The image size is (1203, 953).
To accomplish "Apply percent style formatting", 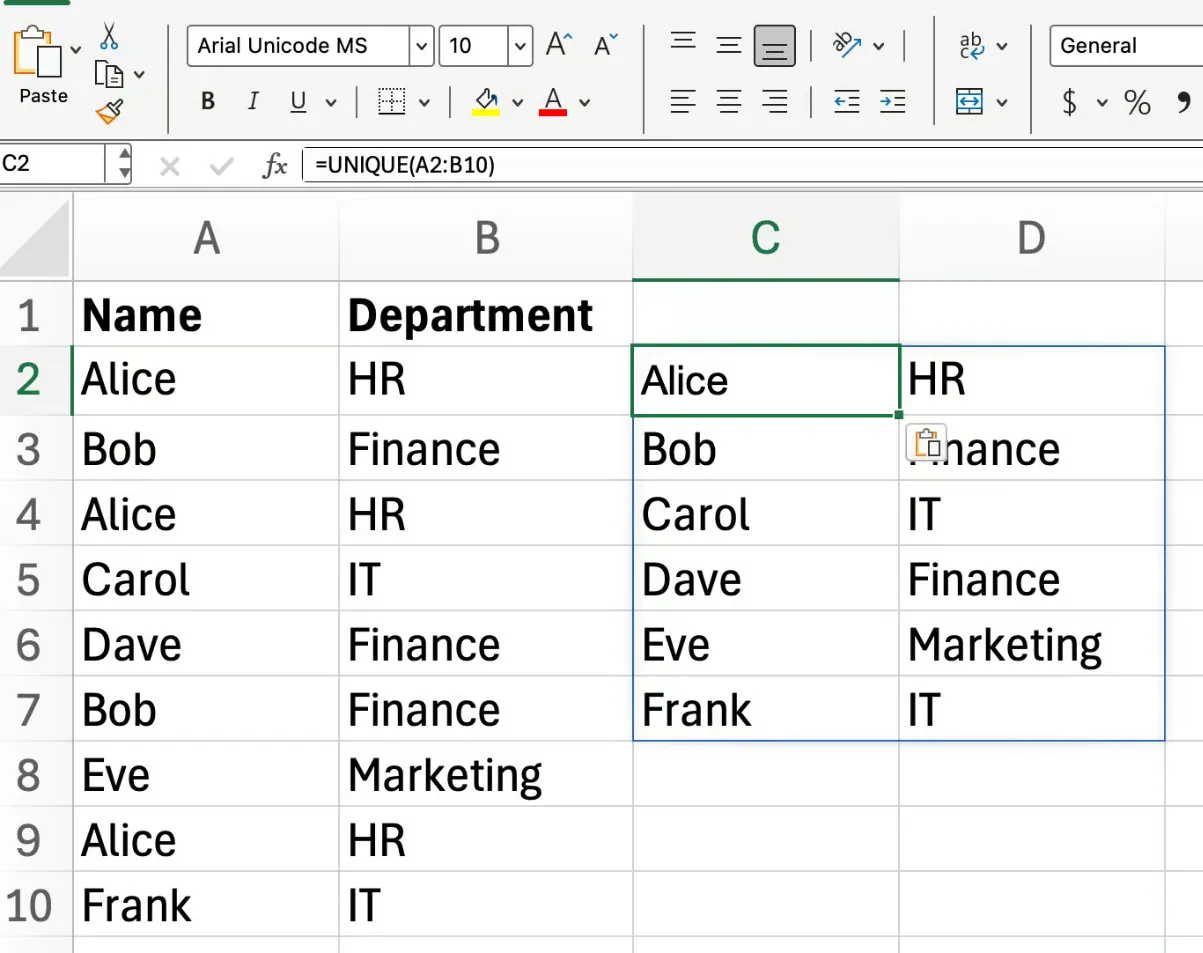I will tap(1138, 102).
